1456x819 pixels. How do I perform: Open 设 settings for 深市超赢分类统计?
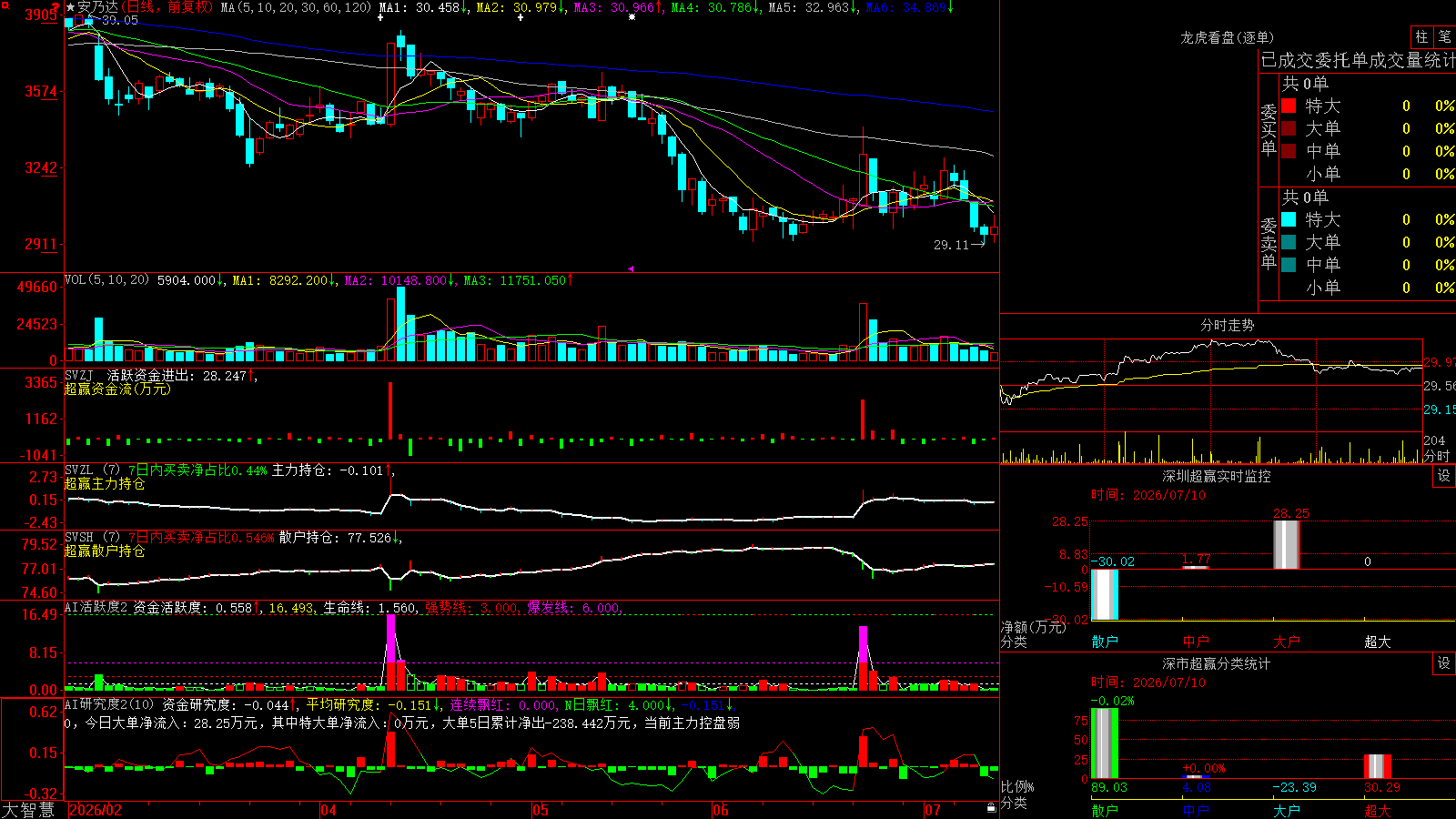click(1444, 663)
